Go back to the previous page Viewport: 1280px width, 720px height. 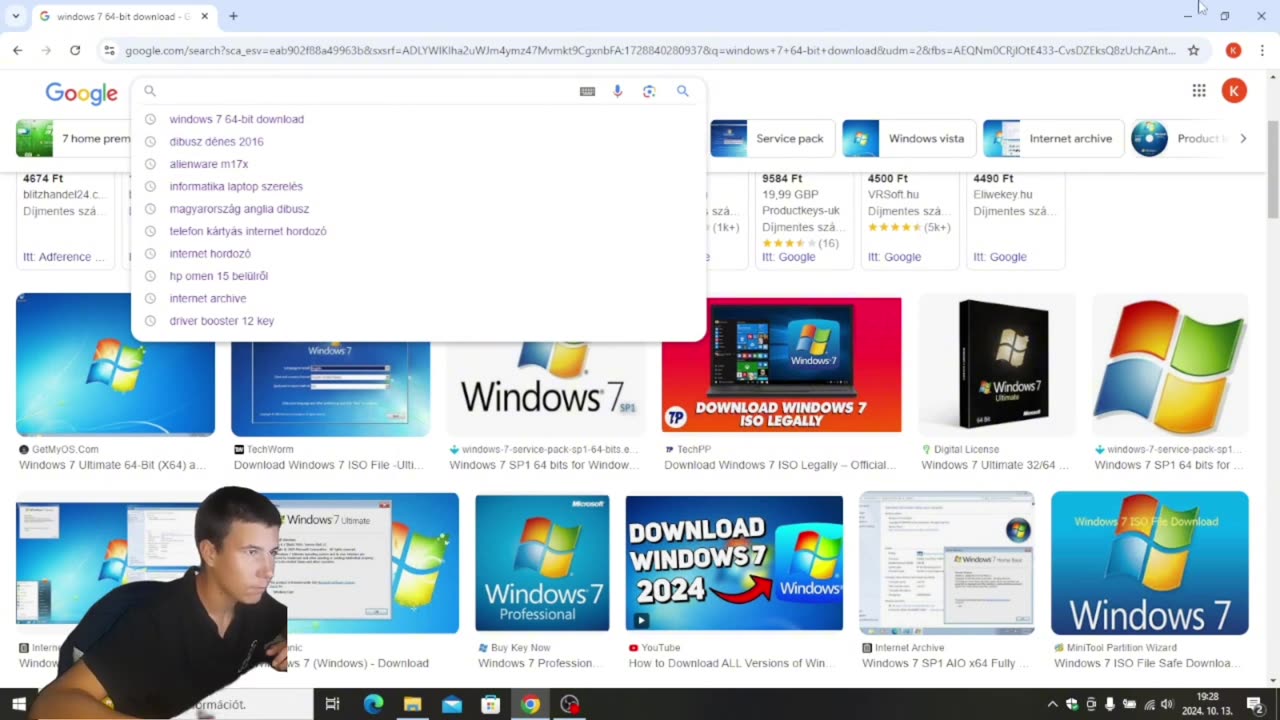coord(18,50)
